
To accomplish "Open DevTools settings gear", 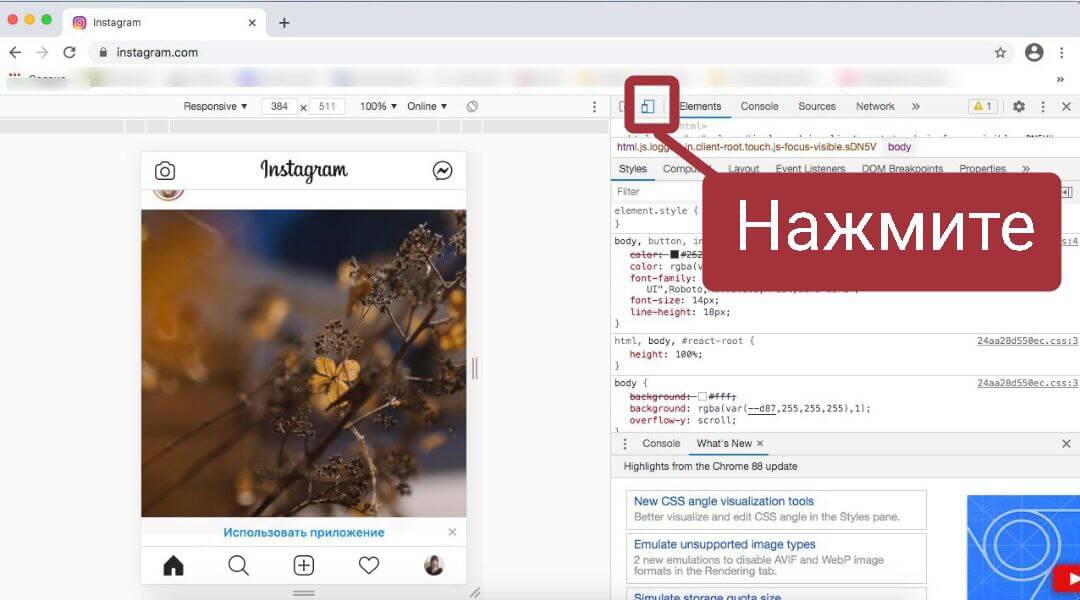I will pyautogui.click(x=1019, y=106).
